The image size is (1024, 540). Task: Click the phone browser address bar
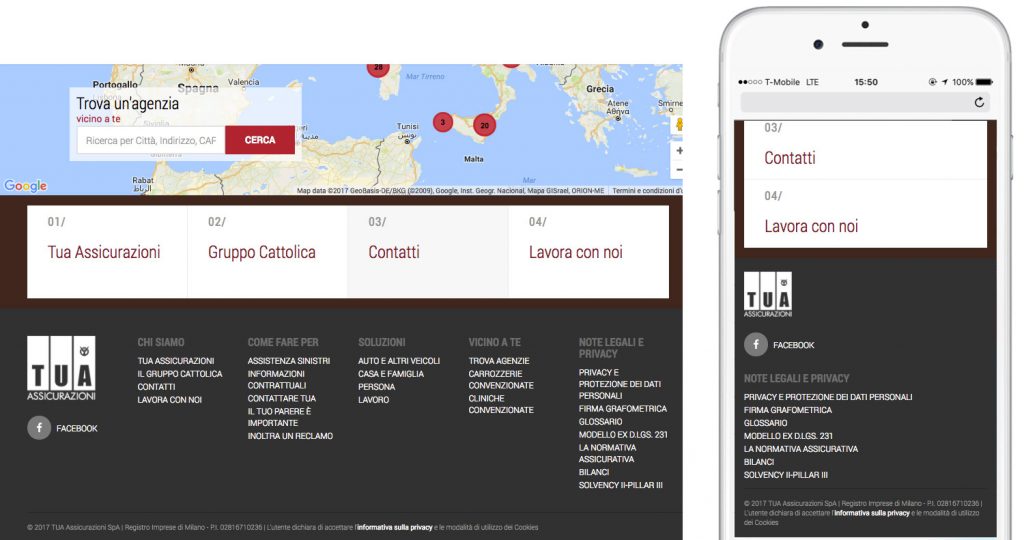tap(865, 102)
